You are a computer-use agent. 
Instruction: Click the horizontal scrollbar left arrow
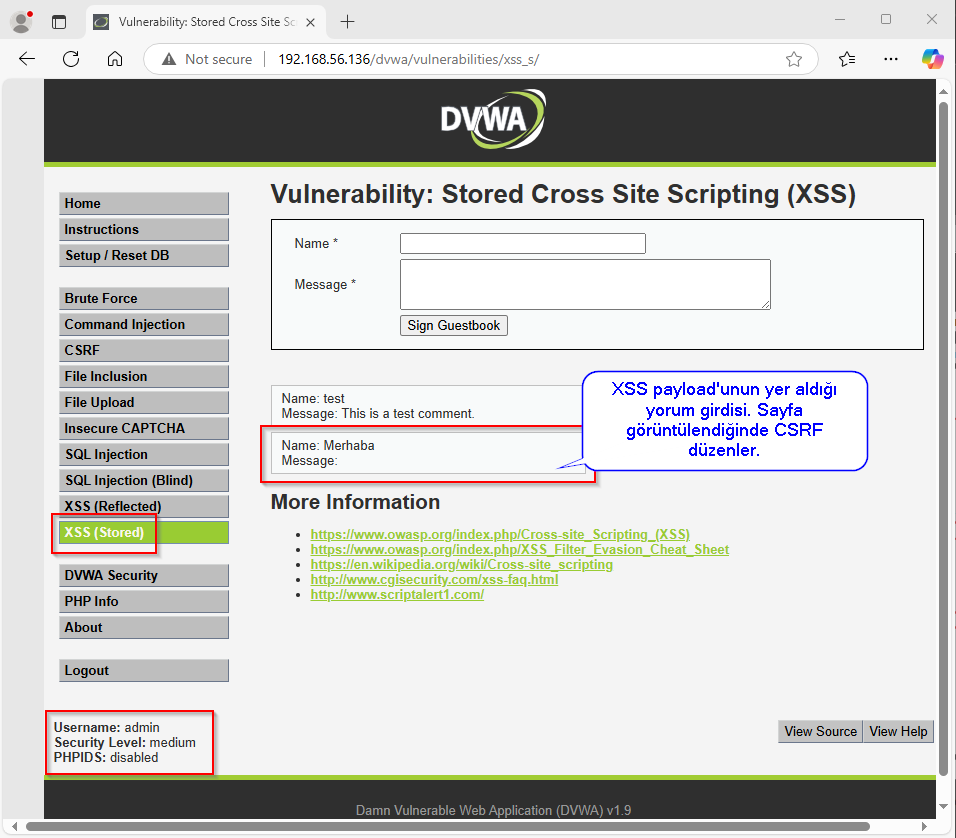coord(15,827)
